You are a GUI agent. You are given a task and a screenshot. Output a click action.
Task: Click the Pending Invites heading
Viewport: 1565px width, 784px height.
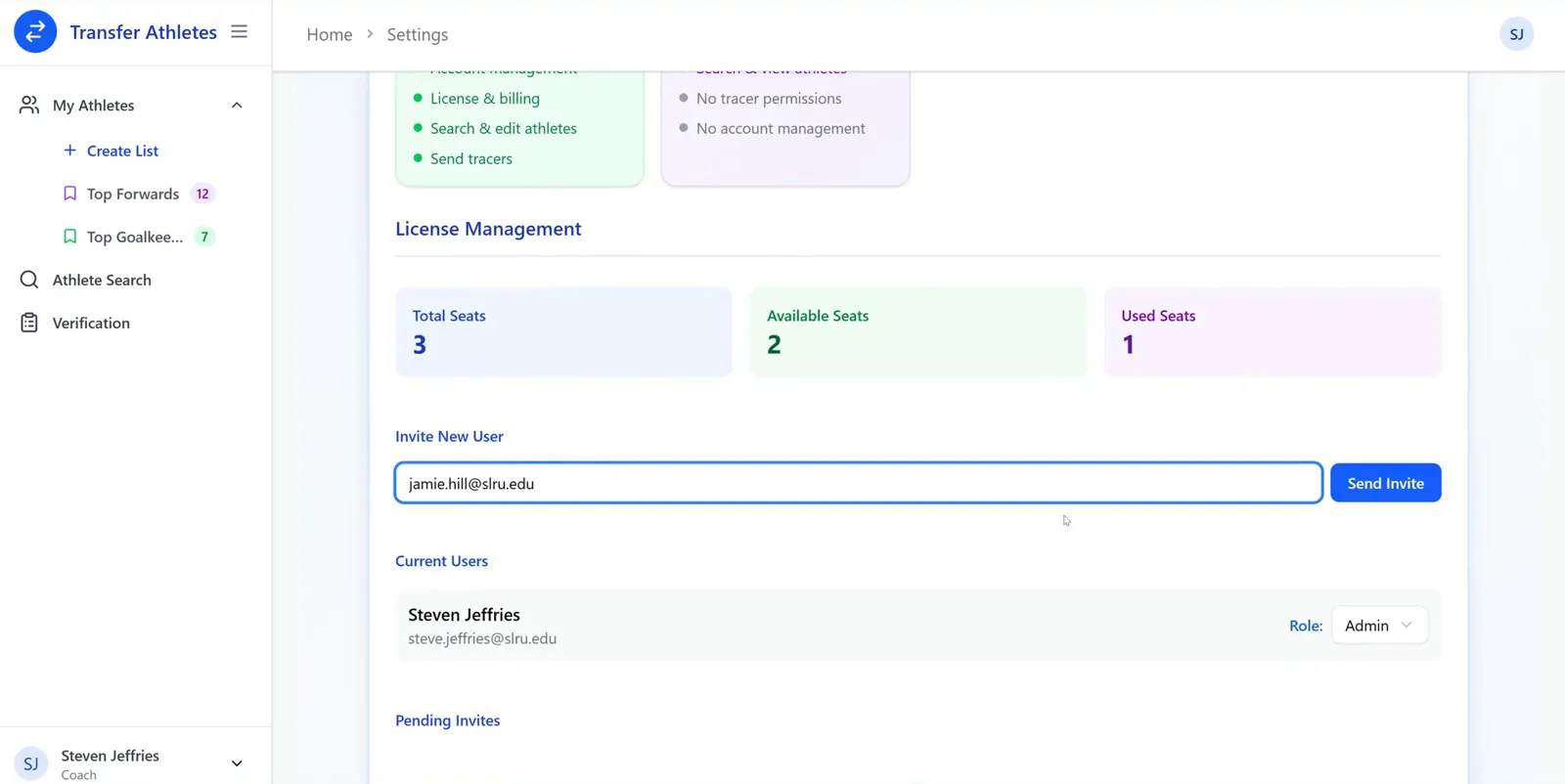[x=447, y=720]
